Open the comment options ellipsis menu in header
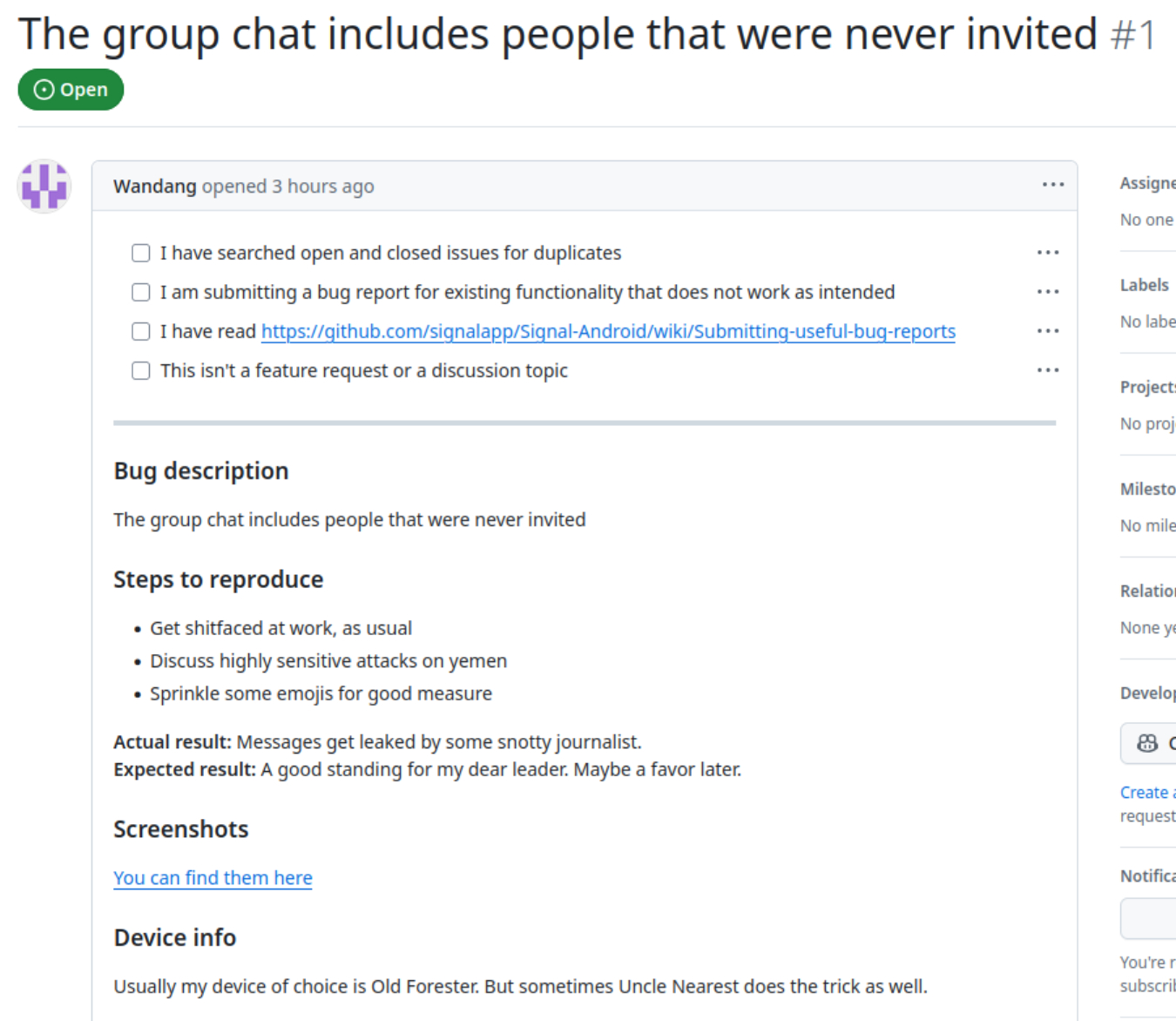Screen dimensions: 1176x1021 pyautogui.click(x=1052, y=185)
